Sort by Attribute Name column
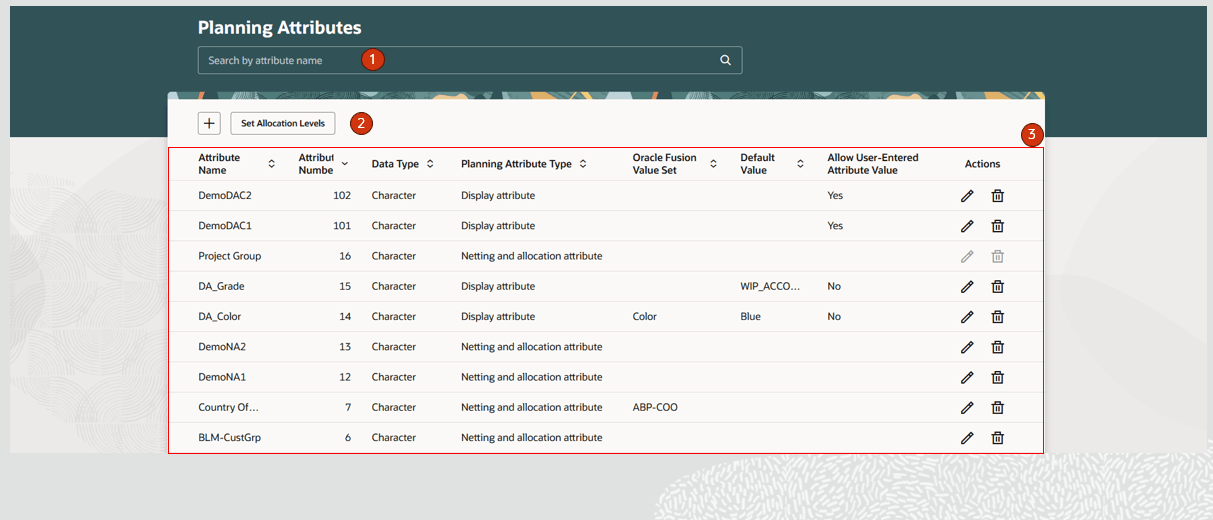 pos(271,164)
